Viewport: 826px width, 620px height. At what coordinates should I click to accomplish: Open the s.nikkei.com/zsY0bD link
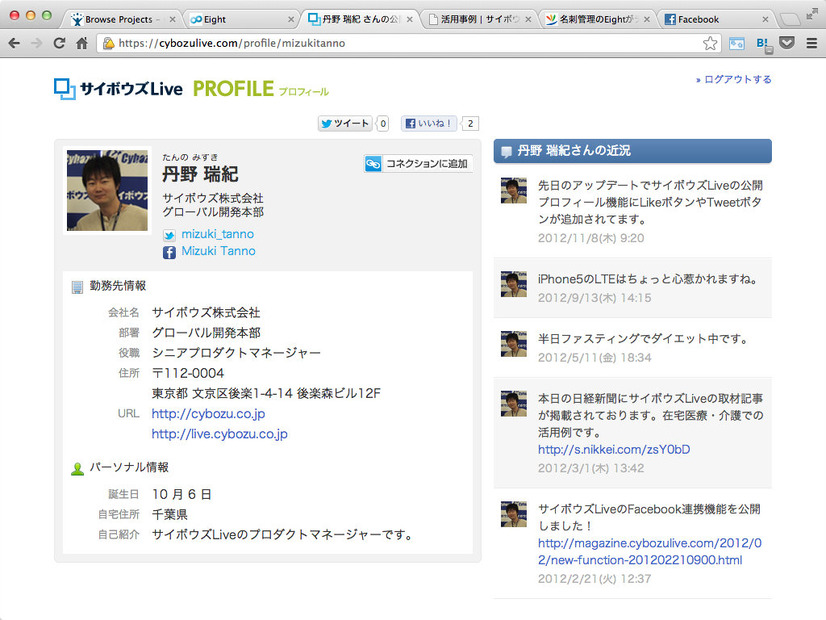coord(613,450)
